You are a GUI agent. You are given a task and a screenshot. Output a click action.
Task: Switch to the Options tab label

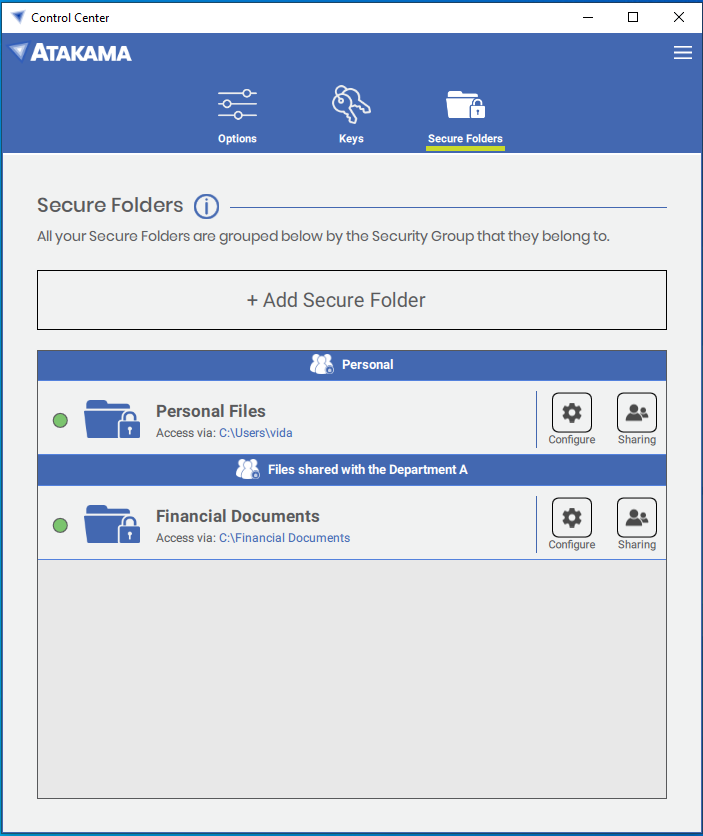coord(237,138)
